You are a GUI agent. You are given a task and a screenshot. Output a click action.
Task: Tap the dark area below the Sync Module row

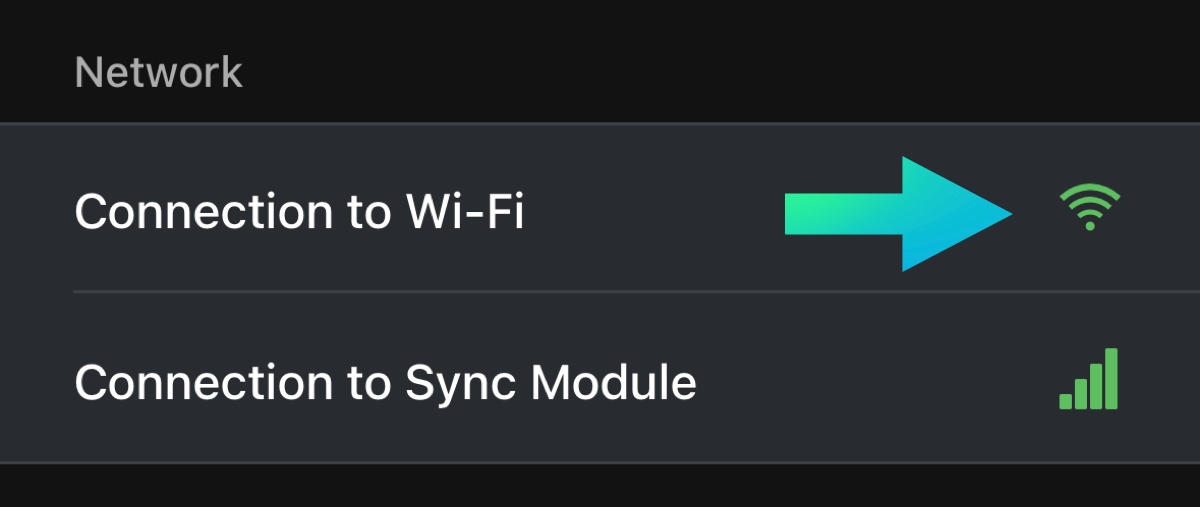(600, 487)
